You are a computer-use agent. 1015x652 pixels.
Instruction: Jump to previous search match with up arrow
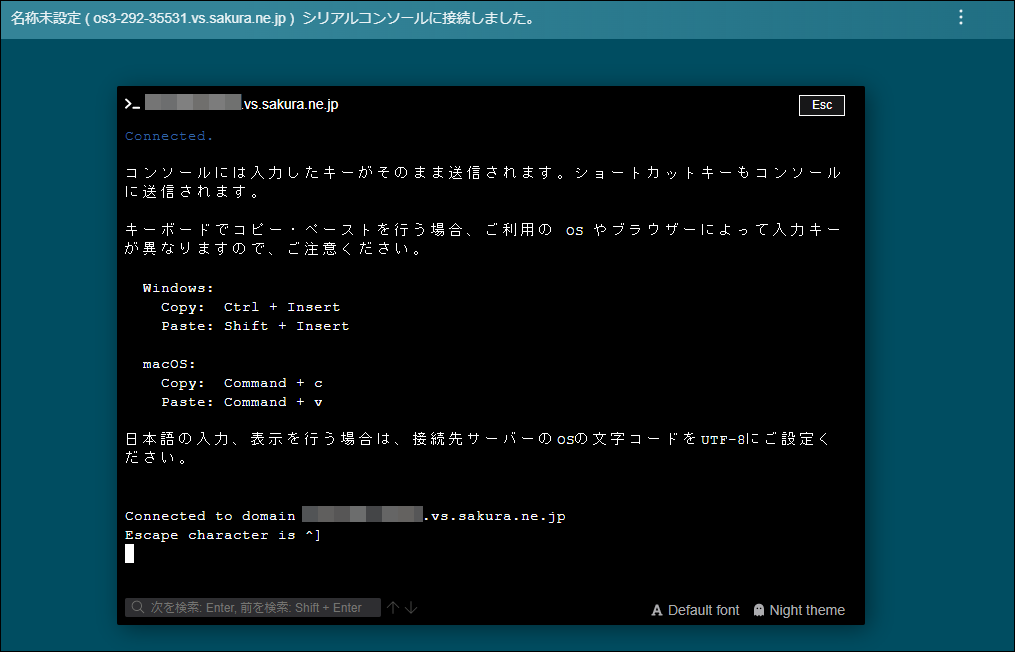tap(393, 608)
